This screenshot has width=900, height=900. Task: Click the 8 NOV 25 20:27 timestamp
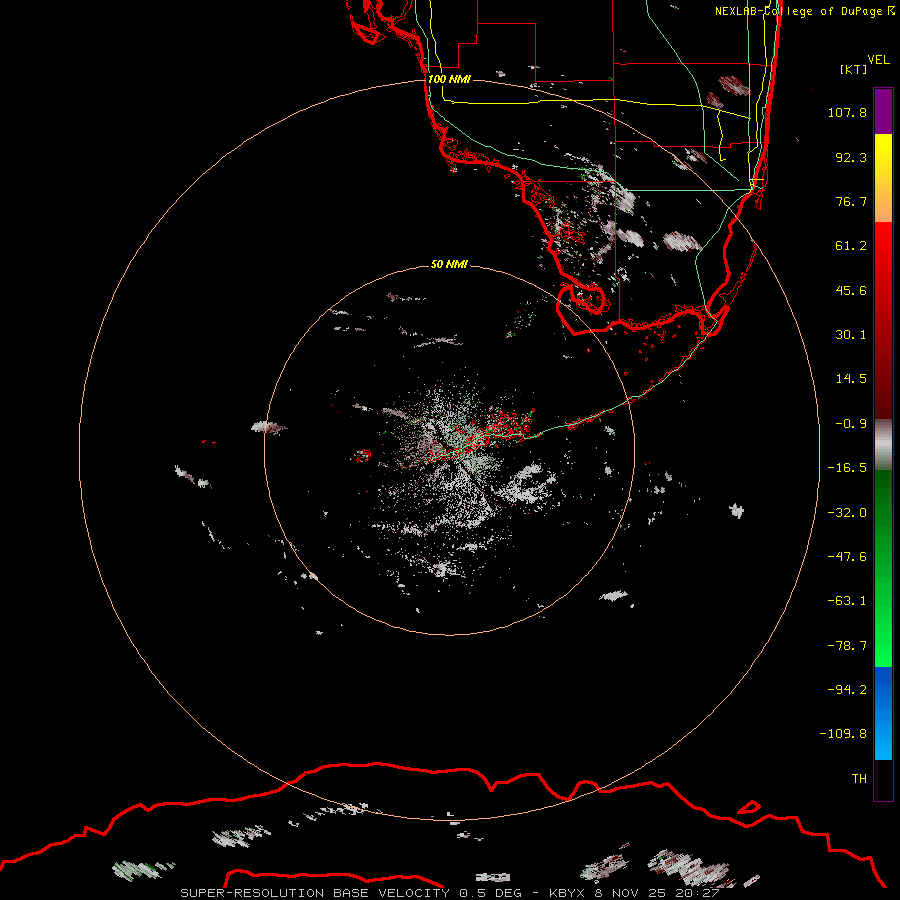[659, 893]
